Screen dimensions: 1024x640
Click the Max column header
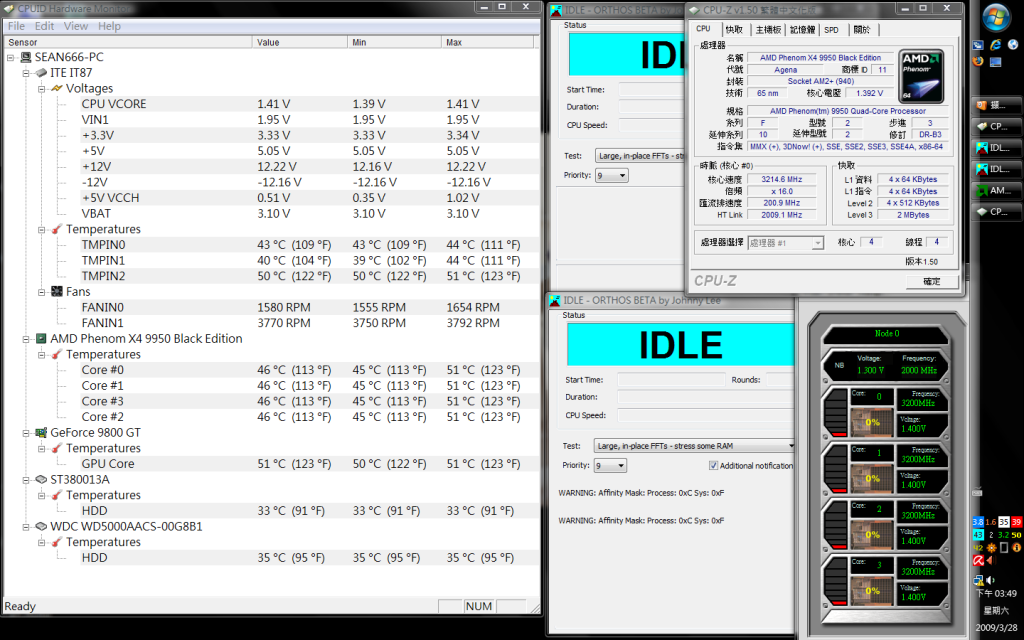click(x=488, y=42)
